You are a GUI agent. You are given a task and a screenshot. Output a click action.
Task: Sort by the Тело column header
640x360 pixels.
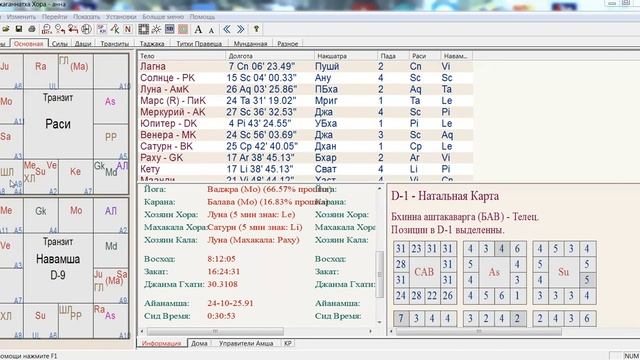[x=181, y=56]
